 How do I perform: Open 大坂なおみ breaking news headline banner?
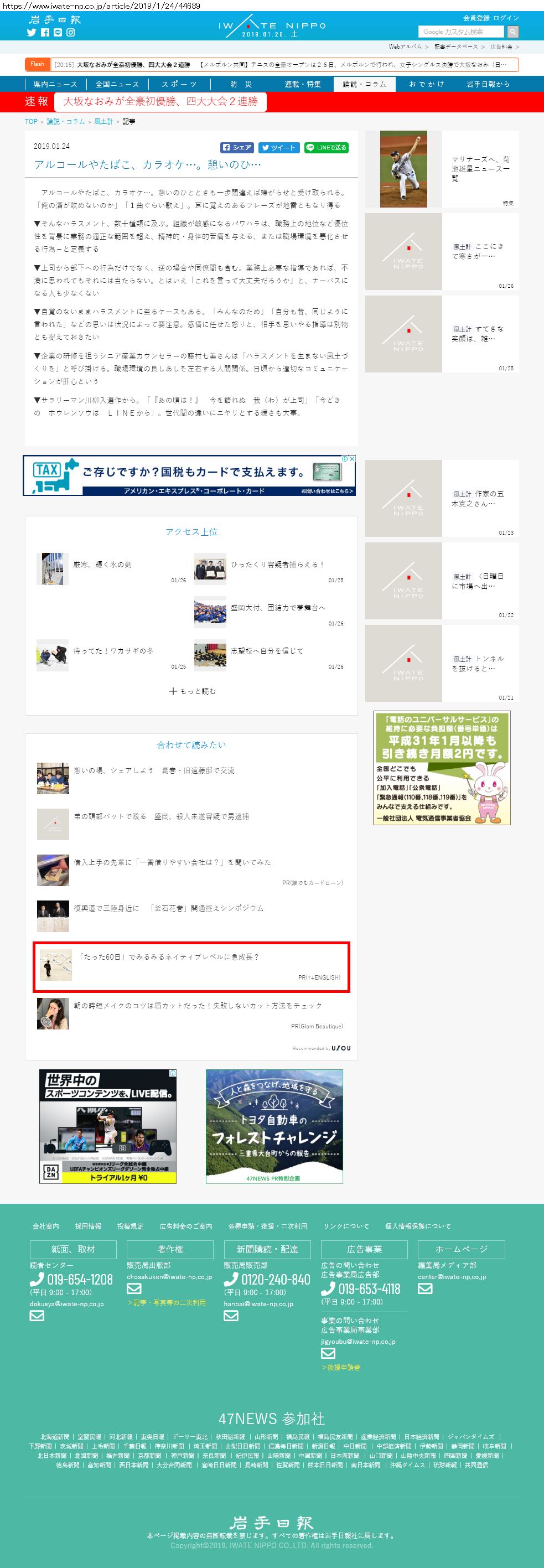click(x=160, y=102)
